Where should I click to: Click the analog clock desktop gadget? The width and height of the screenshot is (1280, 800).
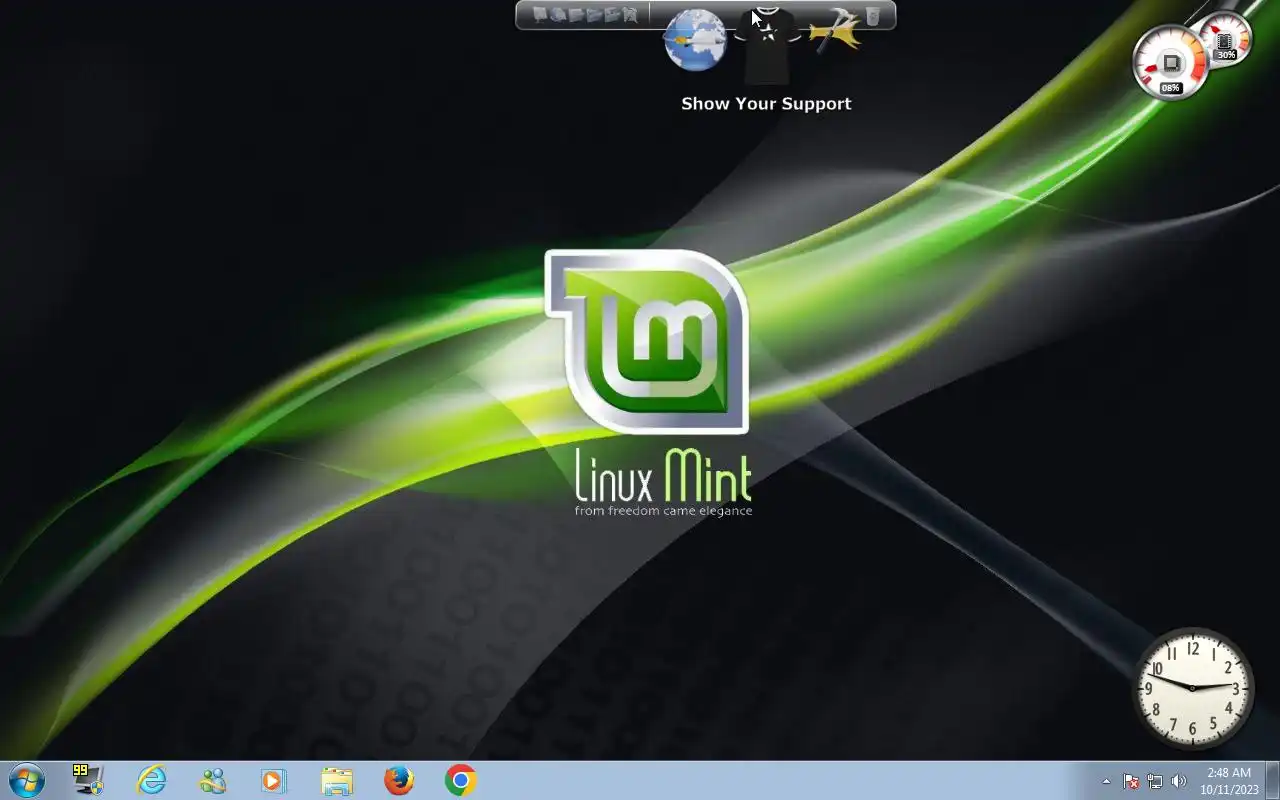tap(1192, 688)
